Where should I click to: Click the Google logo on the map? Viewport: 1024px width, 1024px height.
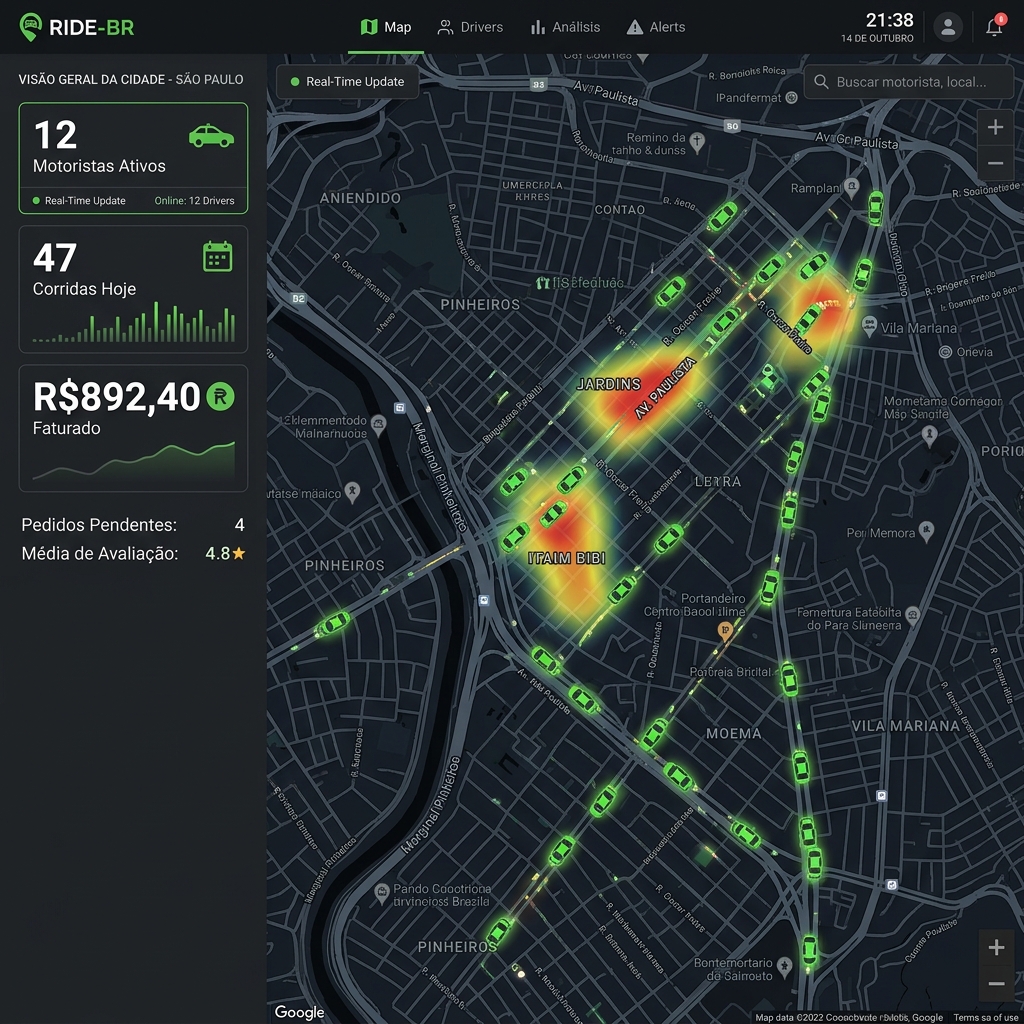point(299,1012)
